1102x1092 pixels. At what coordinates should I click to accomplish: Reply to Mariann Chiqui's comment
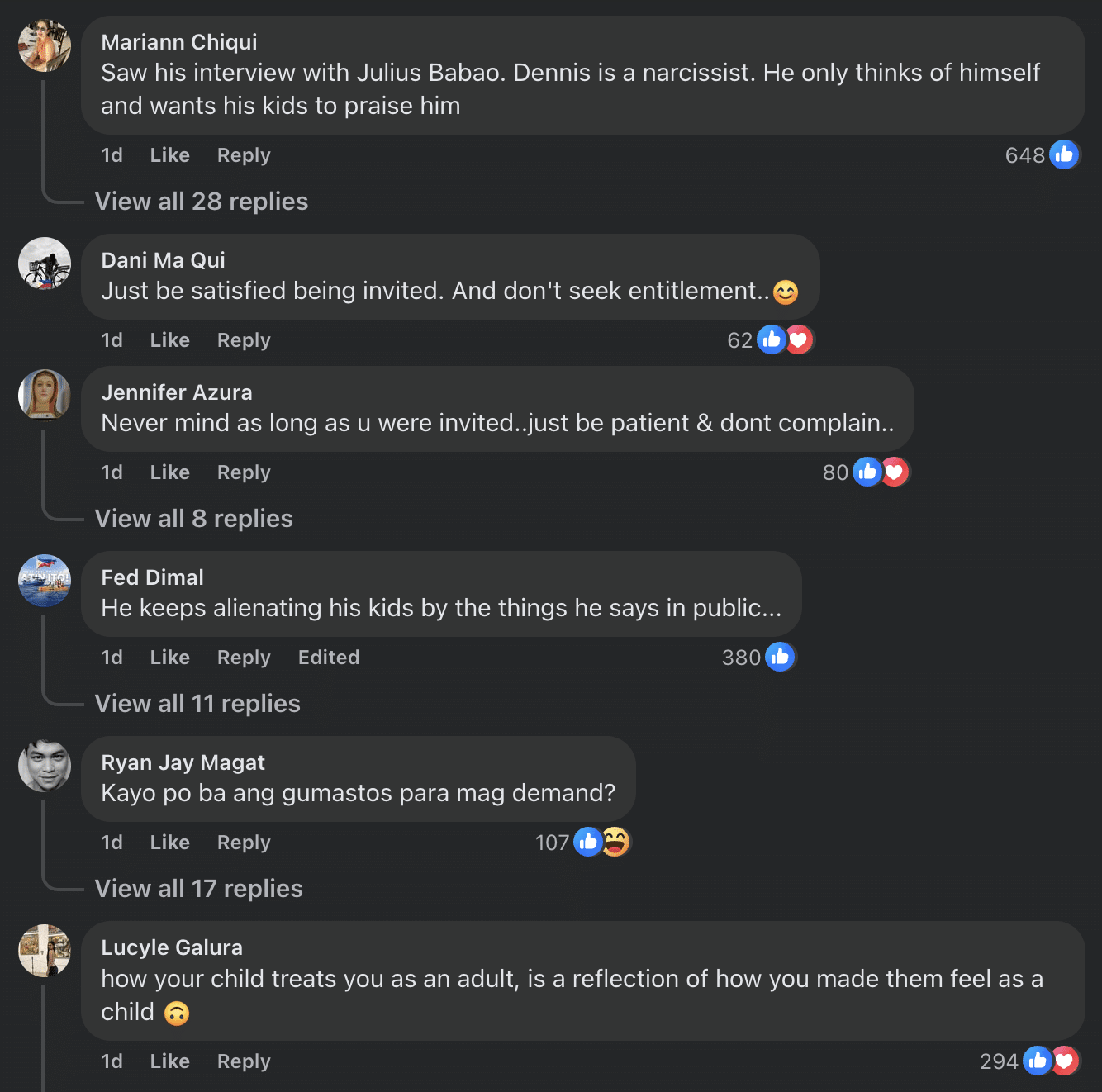click(x=244, y=155)
